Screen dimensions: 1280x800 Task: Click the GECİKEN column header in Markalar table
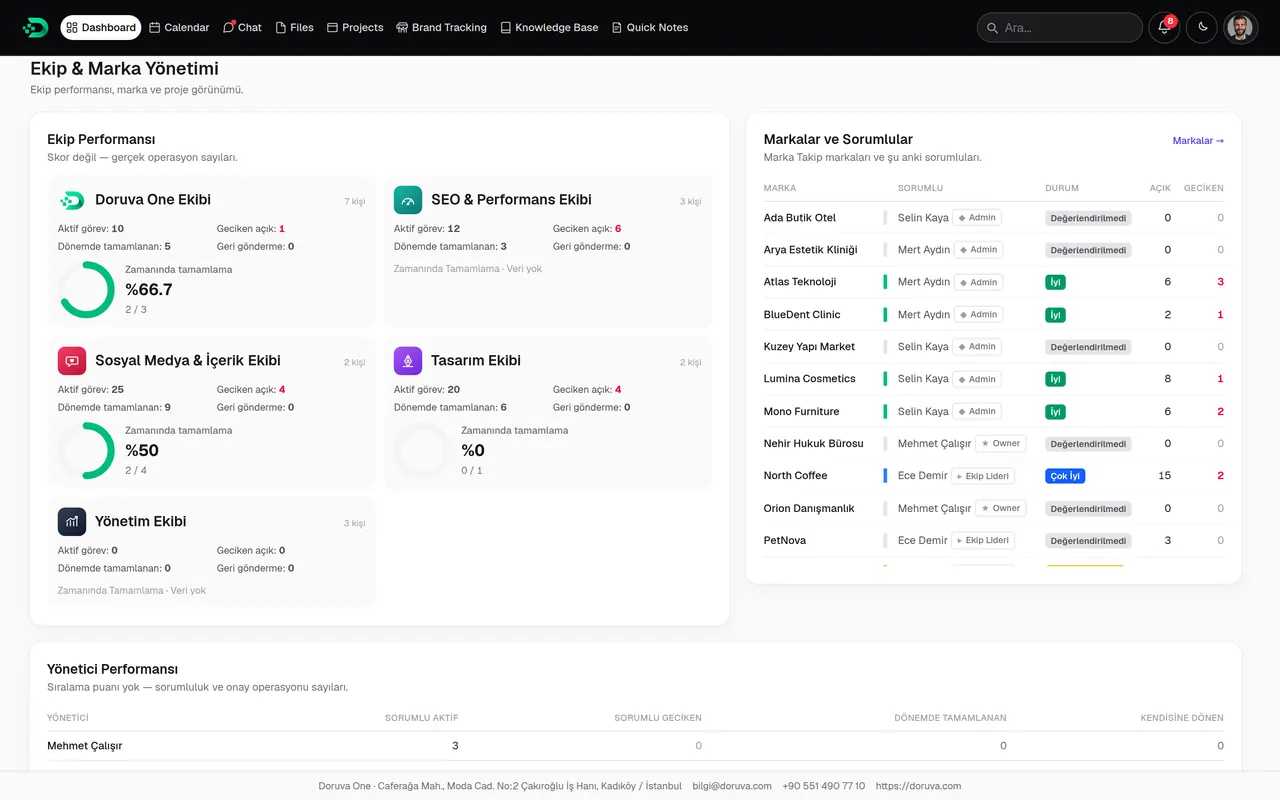pyautogui.click(x=1203, y=188)
